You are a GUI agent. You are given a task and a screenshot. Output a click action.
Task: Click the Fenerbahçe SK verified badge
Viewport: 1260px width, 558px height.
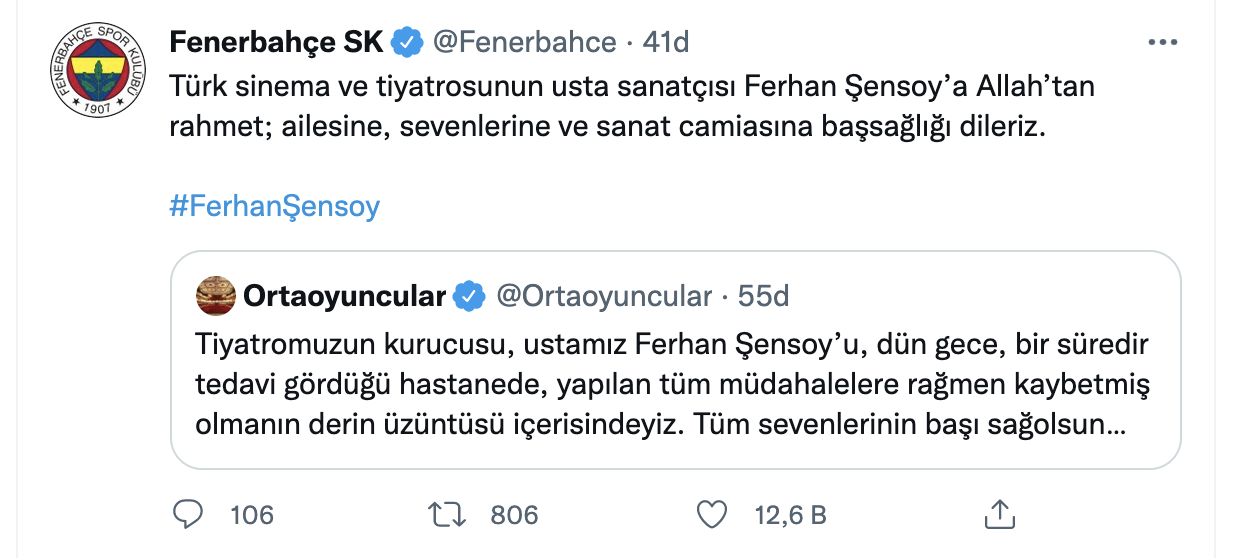click(x=406, y=42)
